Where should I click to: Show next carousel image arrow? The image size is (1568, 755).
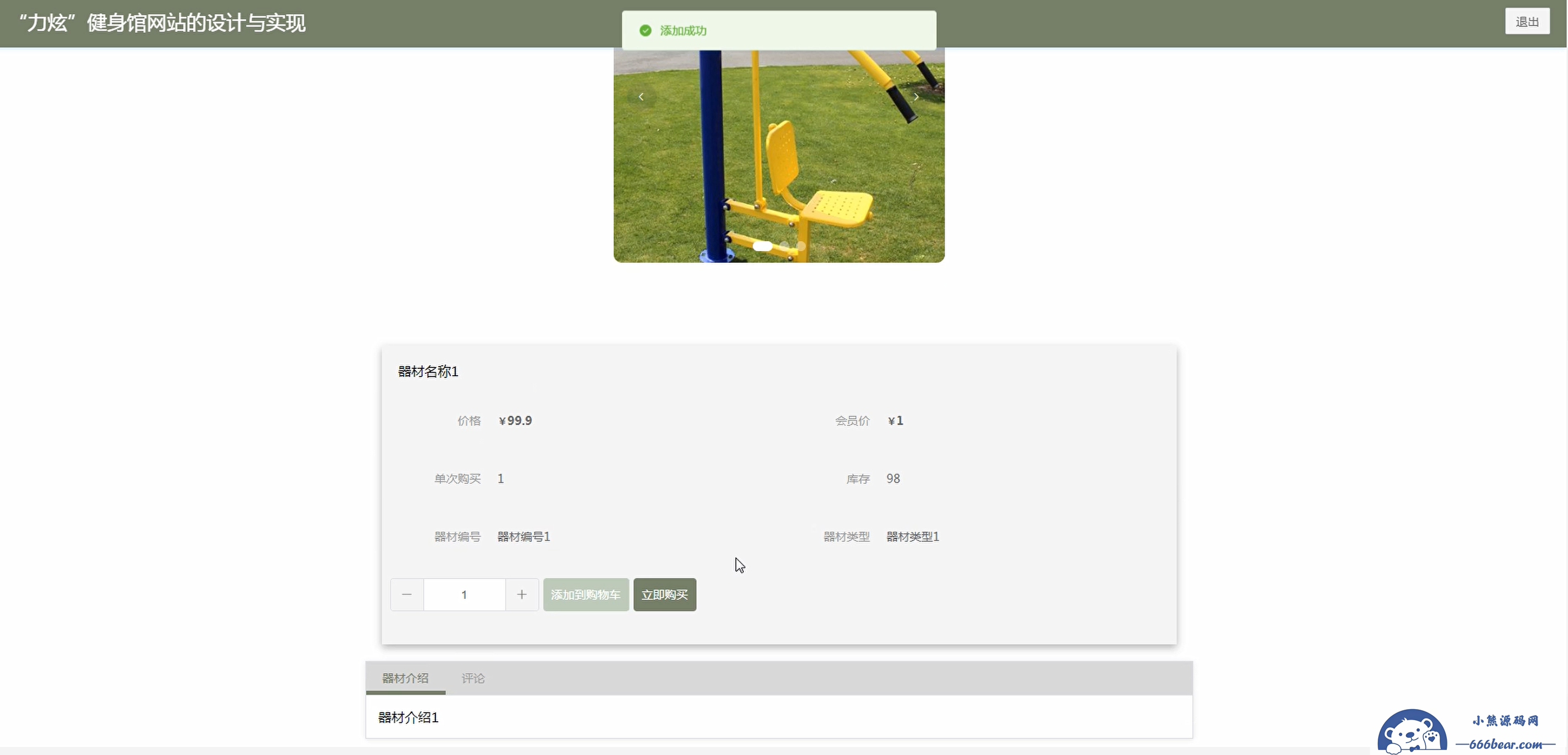click(916, 97)
